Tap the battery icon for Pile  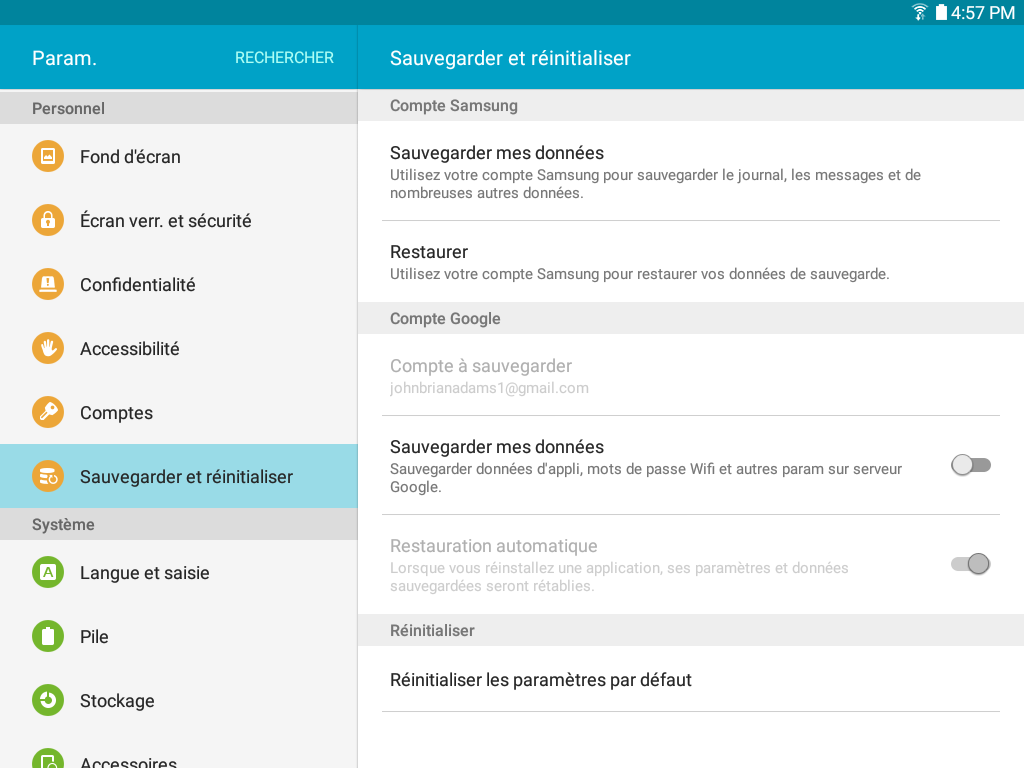pyautogui.click(x=48, y=637)
